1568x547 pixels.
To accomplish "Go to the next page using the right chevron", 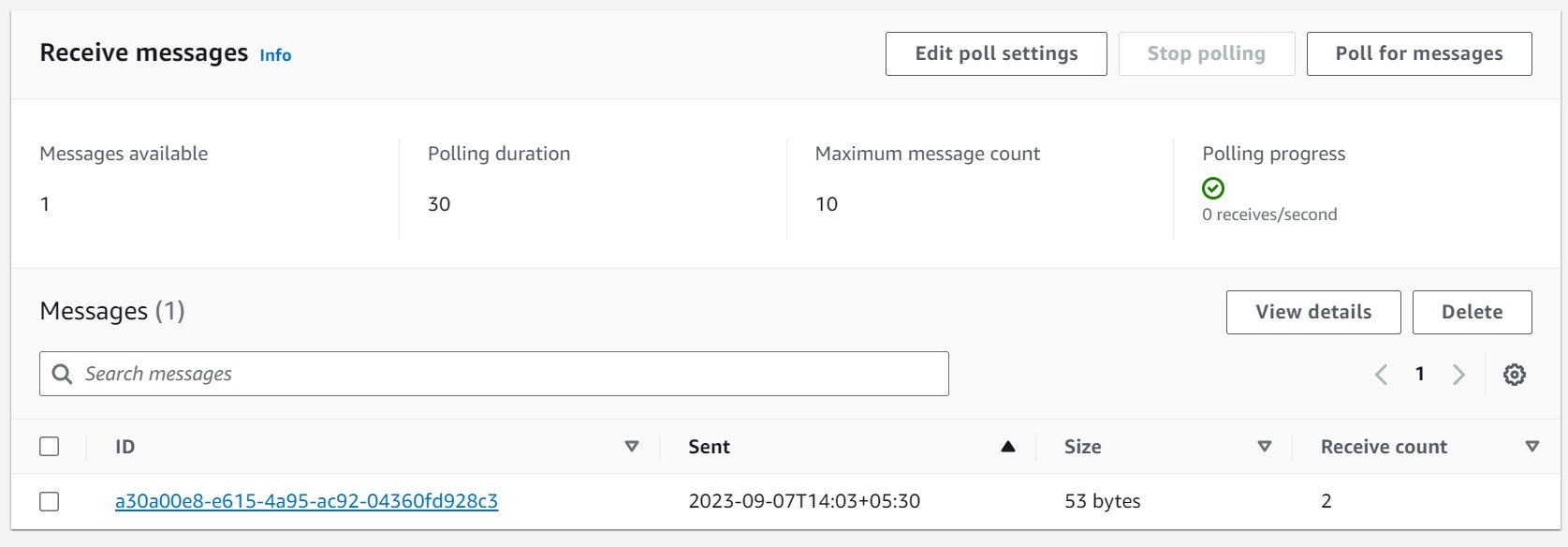I will pyautogui.click(x=1458, y=374).
